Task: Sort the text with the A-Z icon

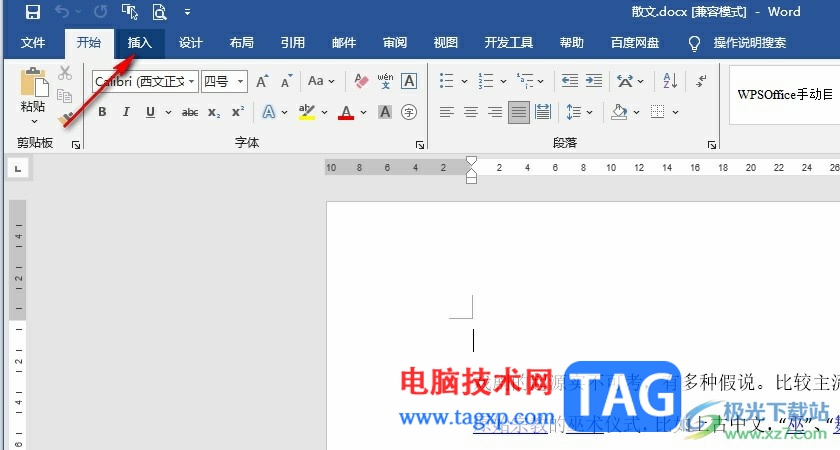Action: 670,81
